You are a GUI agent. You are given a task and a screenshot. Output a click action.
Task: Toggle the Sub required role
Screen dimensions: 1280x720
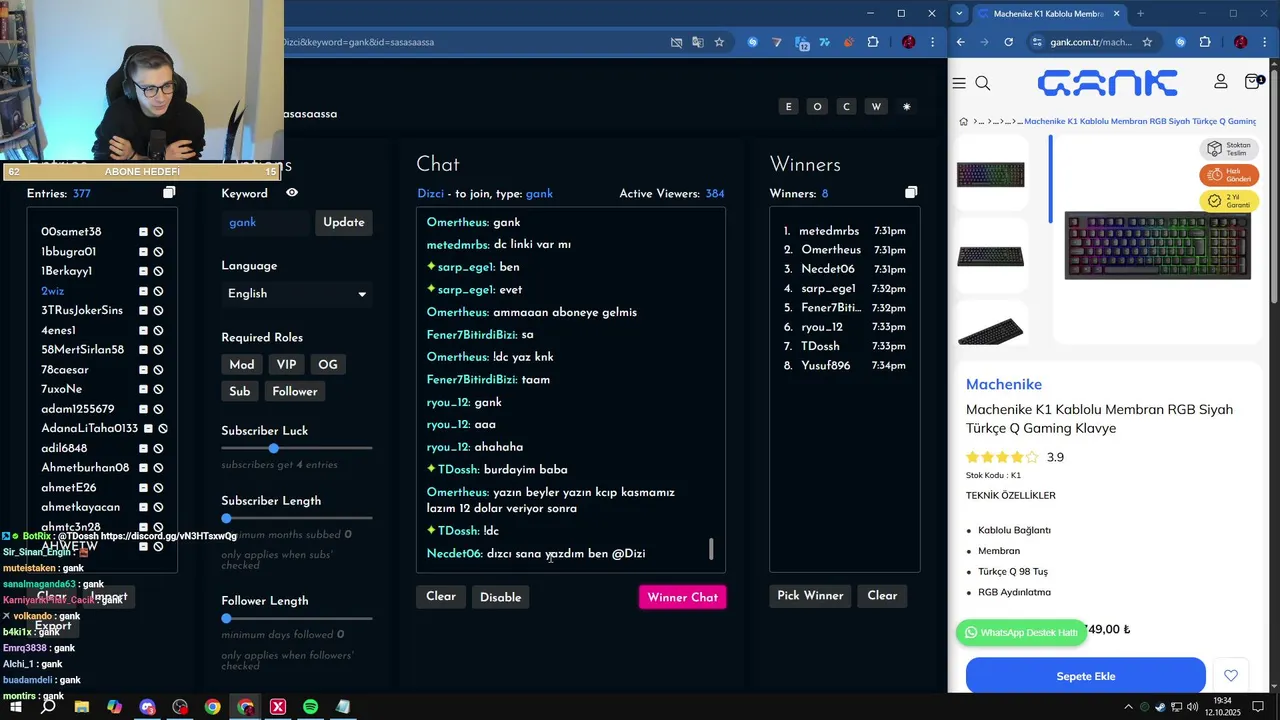(240, 392)
